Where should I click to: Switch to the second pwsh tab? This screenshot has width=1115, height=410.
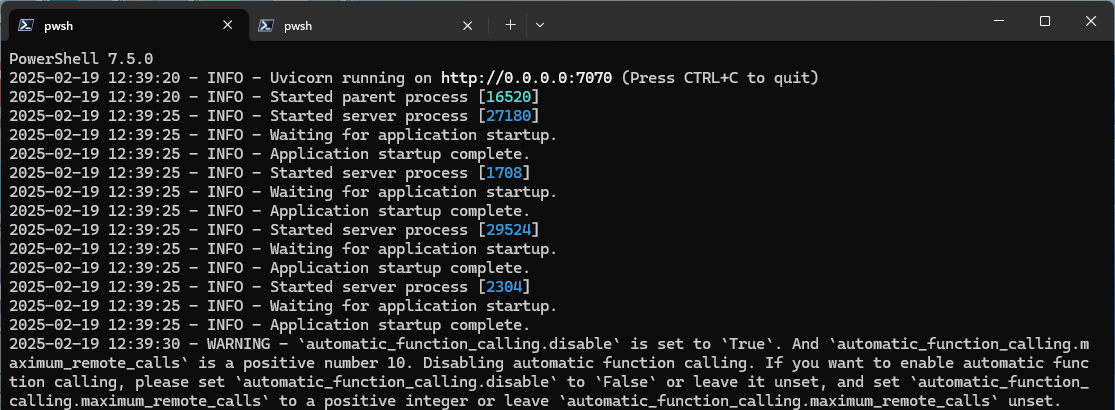pos(360,25)
